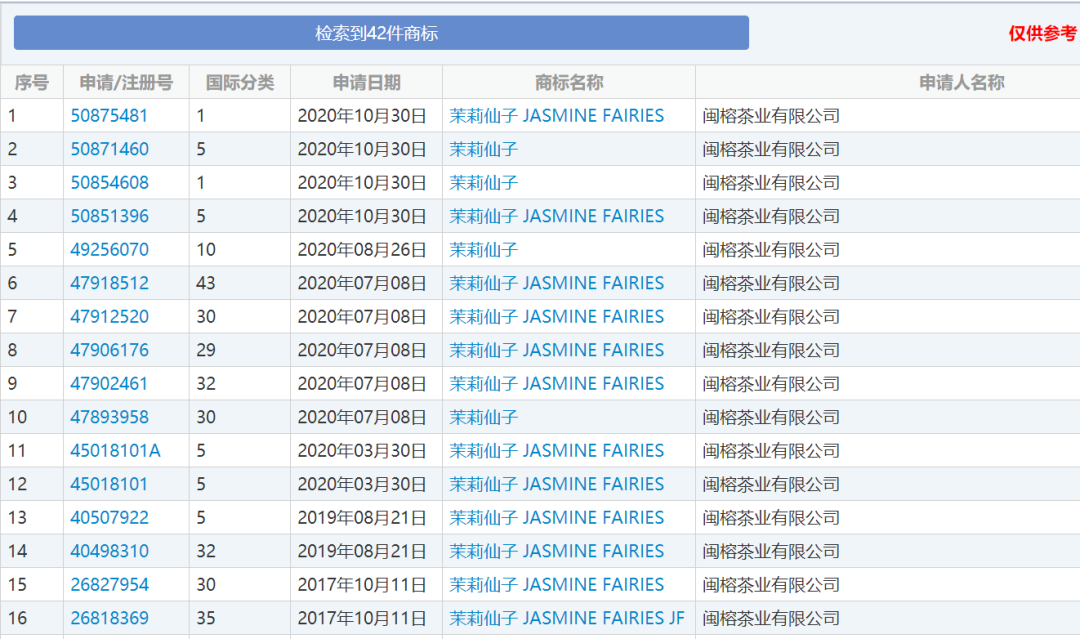Open registration number 47918512
1080x639 pixels.
110,283
